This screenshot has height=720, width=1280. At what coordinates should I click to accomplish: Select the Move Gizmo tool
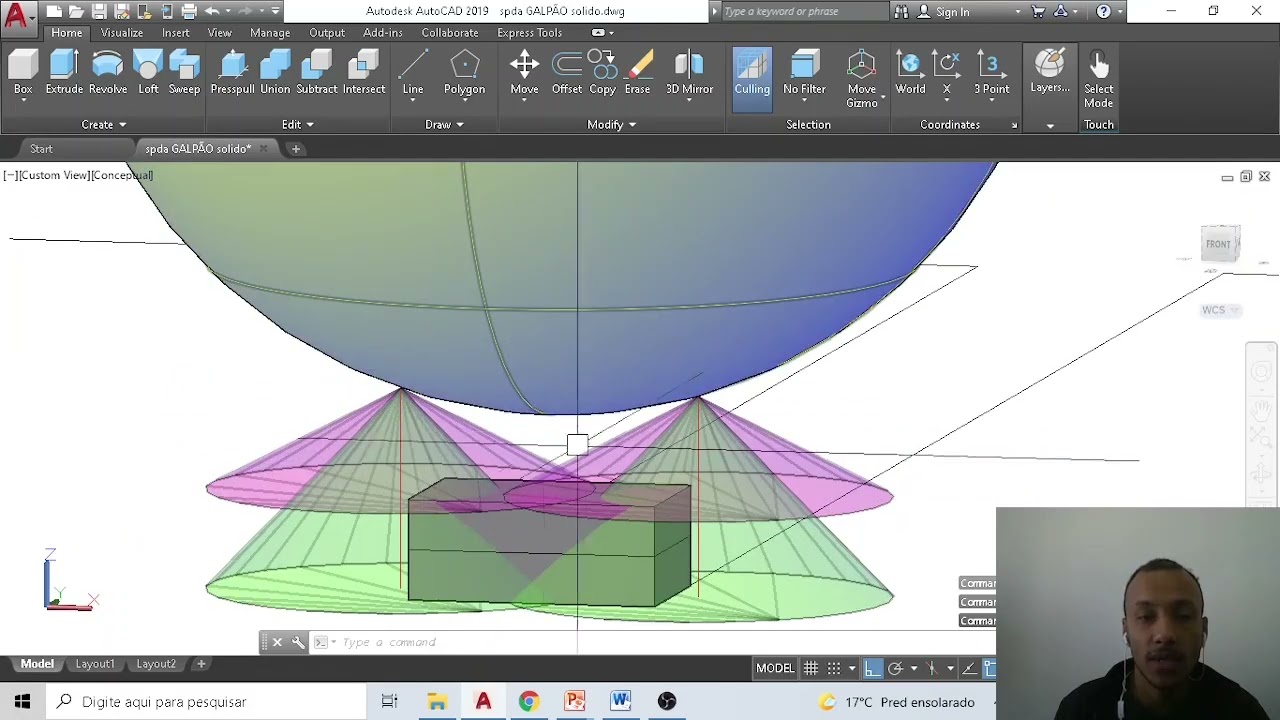point(861,80)
